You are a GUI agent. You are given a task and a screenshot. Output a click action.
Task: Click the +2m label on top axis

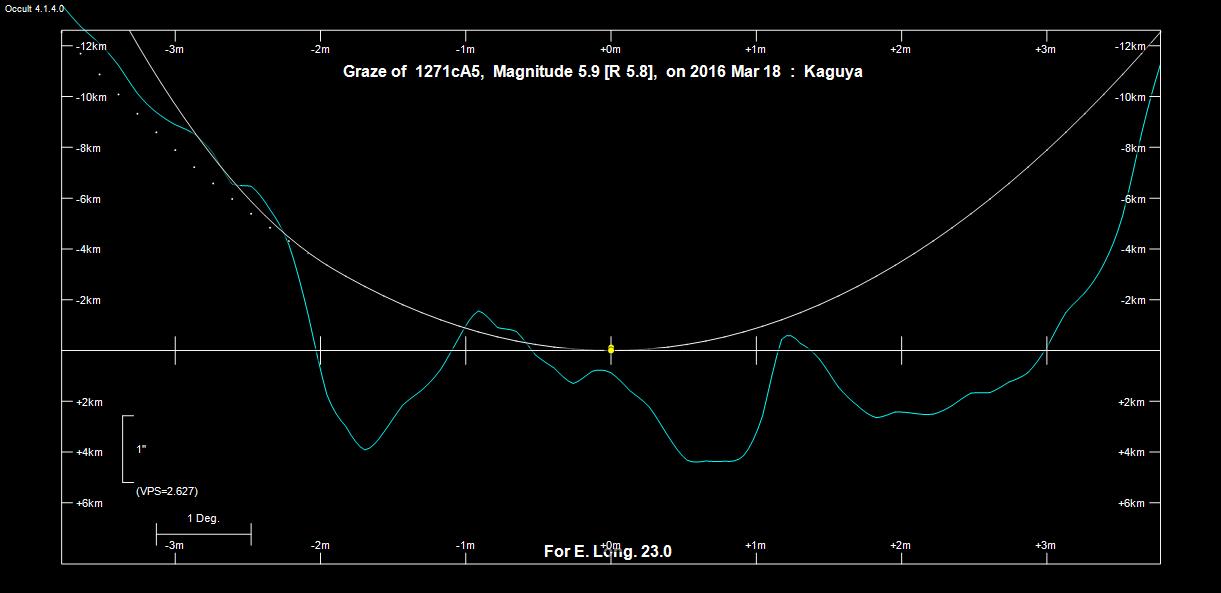pos(900,49)
